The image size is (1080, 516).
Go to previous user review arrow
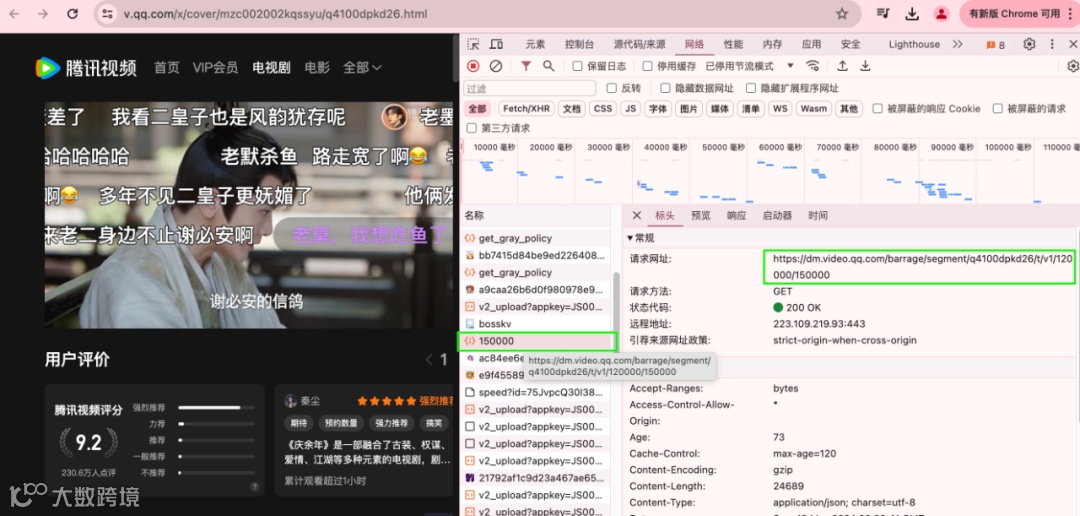[429, 360]
